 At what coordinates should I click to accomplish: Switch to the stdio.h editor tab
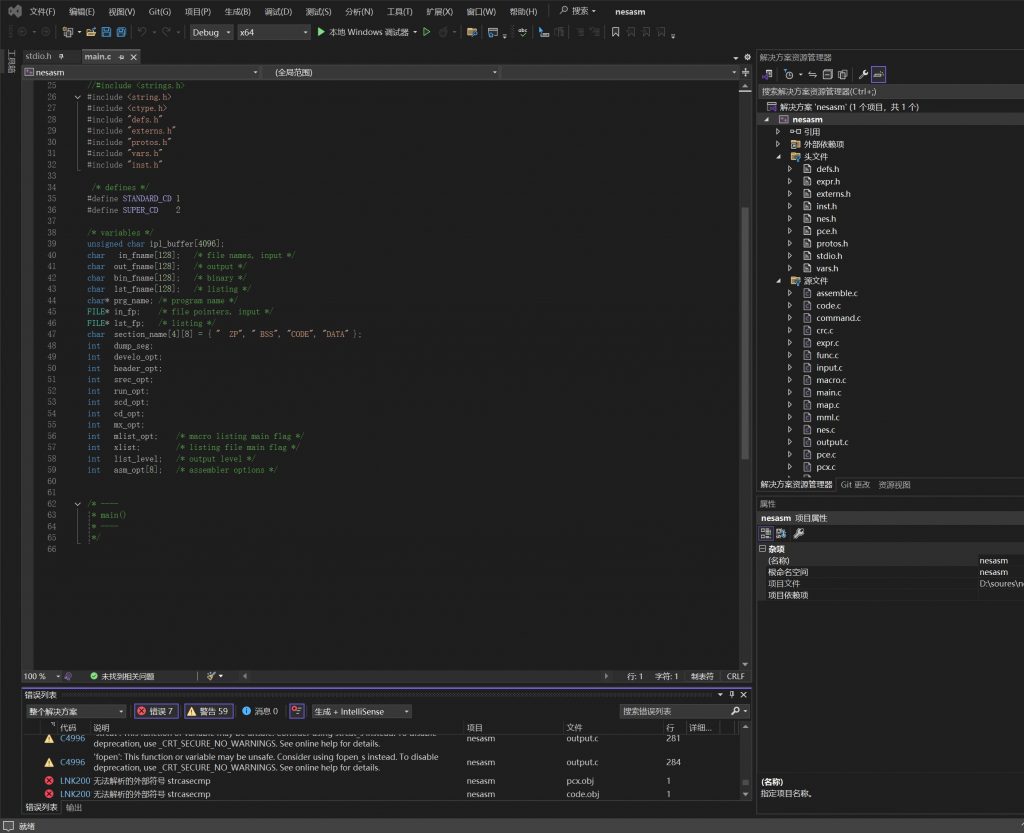(38, 56)
